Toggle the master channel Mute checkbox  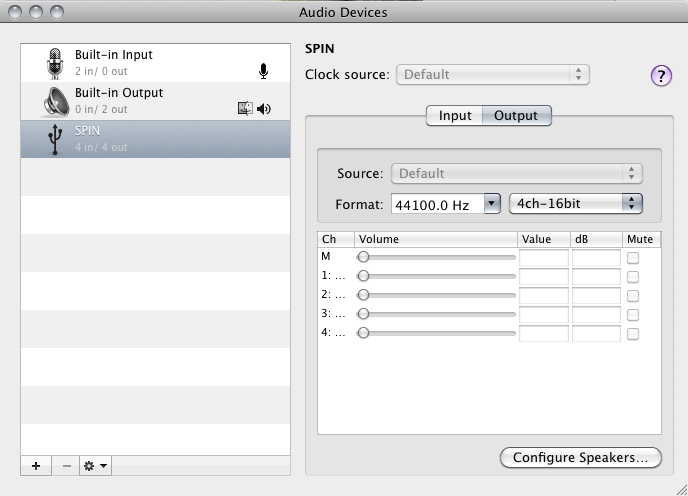pyautogui.click(x=633, y=257)
